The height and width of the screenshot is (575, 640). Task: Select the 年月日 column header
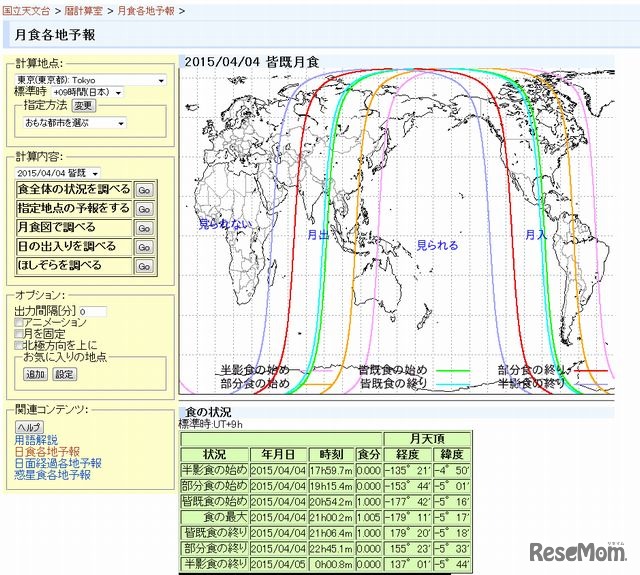point(278,455)
